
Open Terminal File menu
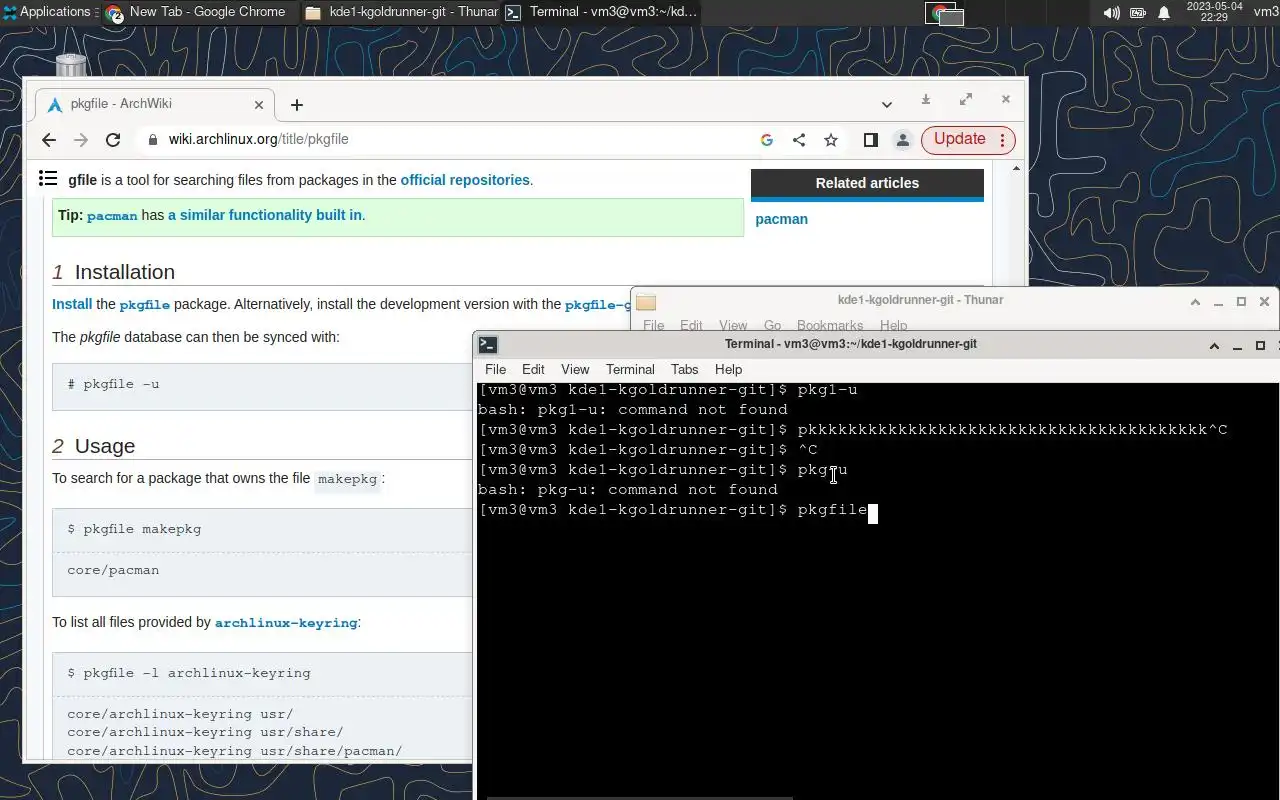tap(495, 369)
